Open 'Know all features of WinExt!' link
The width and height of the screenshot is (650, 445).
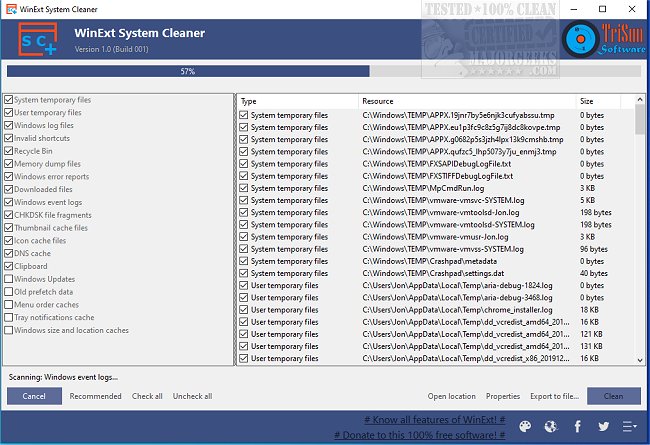pyautogui.click(x=434, y=420)
